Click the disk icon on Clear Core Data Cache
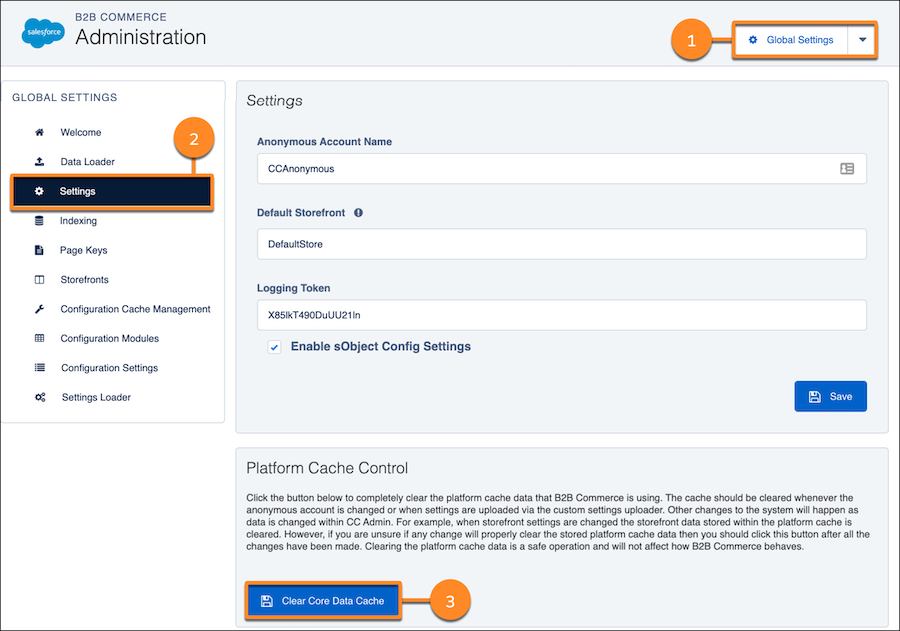Viewport: 900px width, 631px height. pos(266,601)
